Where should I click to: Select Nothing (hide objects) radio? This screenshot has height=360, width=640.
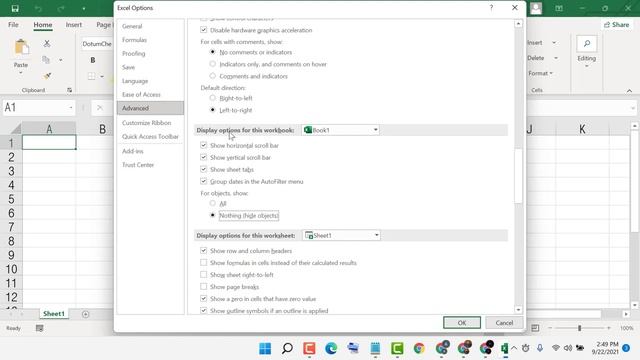tap(213, 215)
